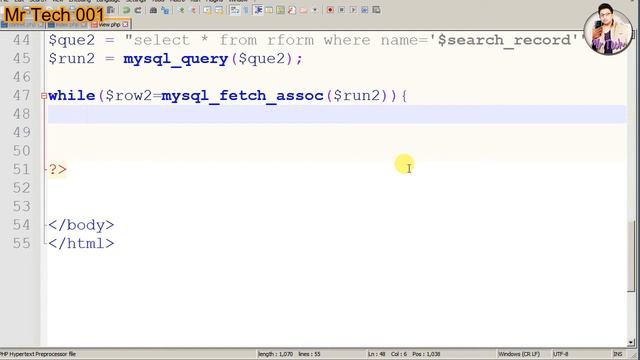Click the PHP closing tag ?>

[58, 169]
